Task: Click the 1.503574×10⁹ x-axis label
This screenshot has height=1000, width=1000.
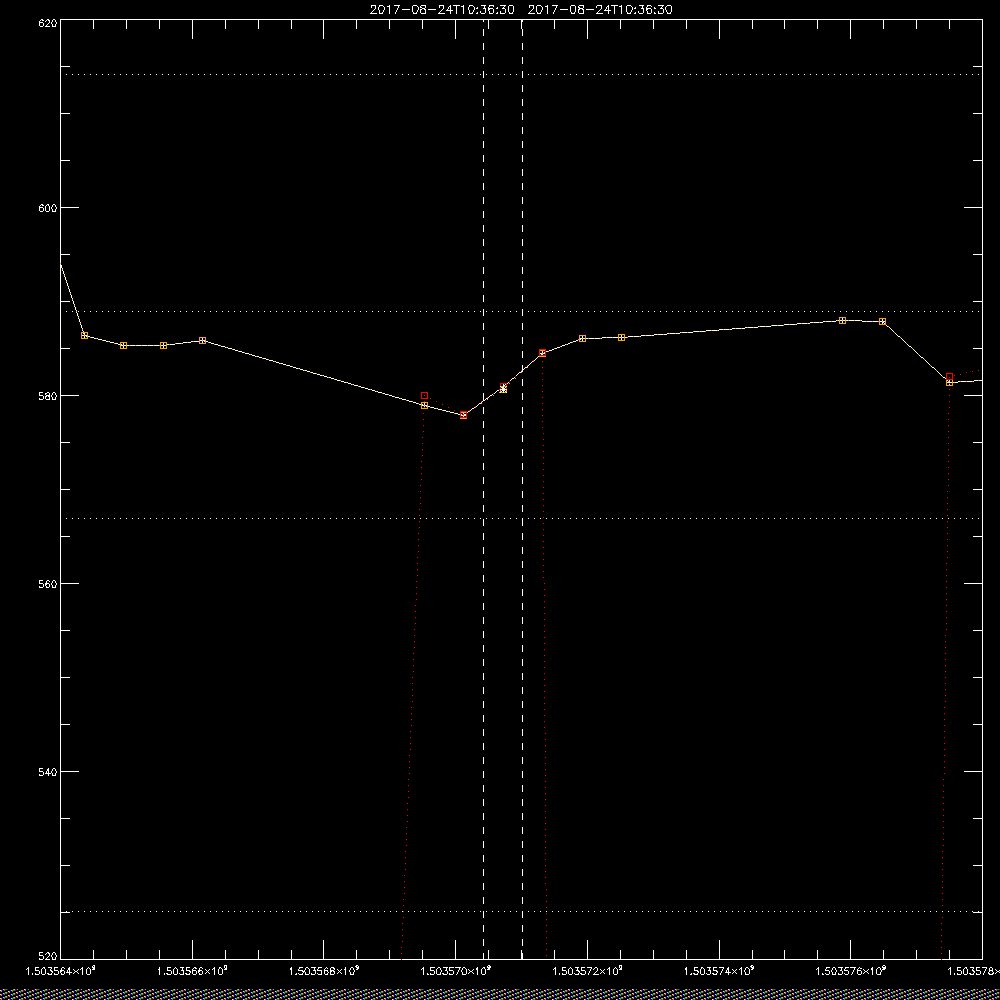Action: click(720, 971)
